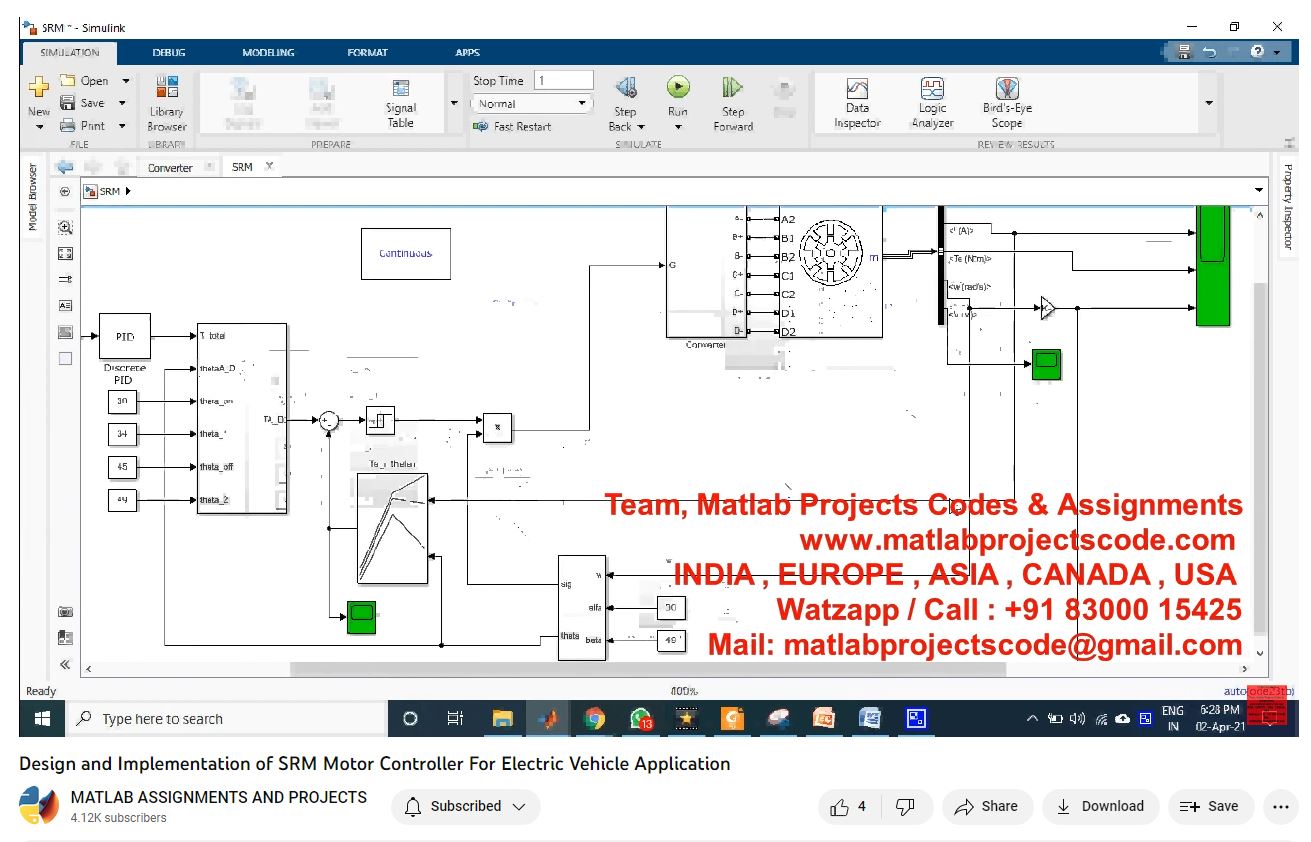Viewport: 1311px width, 842px height.
Task: Expand the Save dropdown arrow
Action: click(x=122, y=103)
